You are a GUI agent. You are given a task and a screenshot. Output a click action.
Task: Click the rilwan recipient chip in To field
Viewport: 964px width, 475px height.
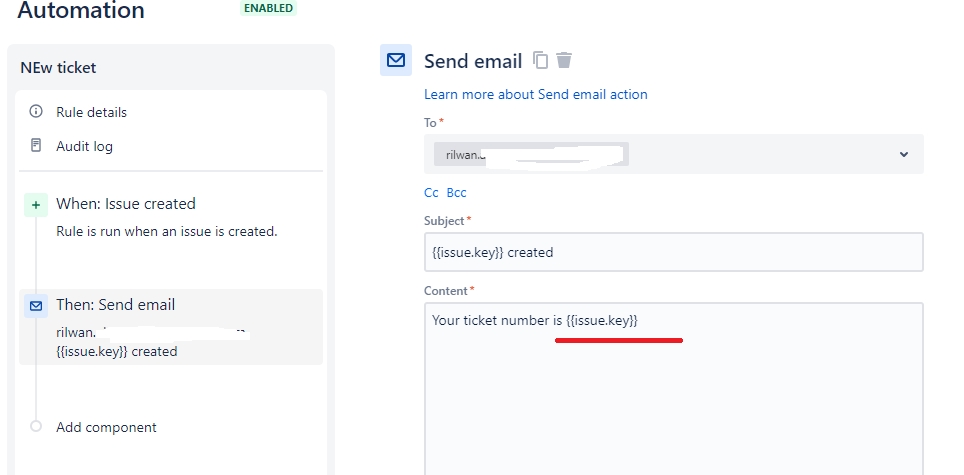coord(531,154)
